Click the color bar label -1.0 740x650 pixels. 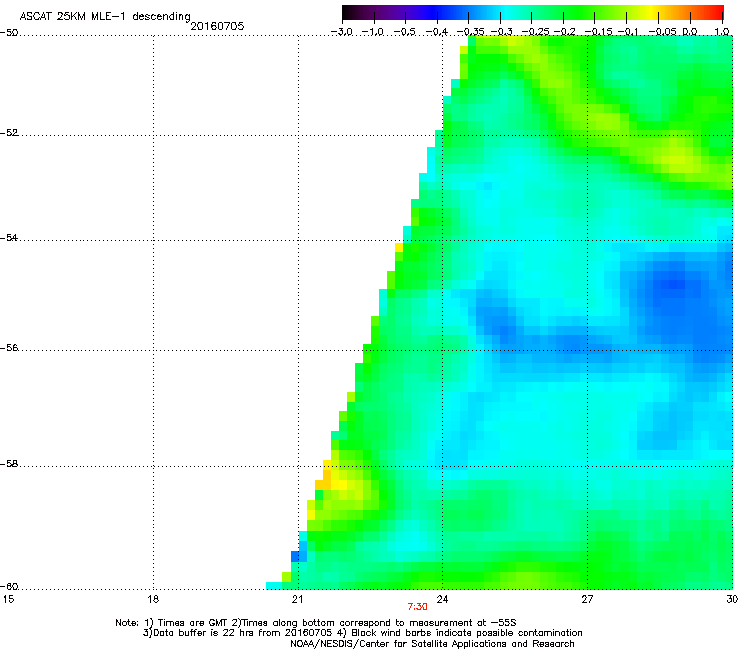pos(373,32)
